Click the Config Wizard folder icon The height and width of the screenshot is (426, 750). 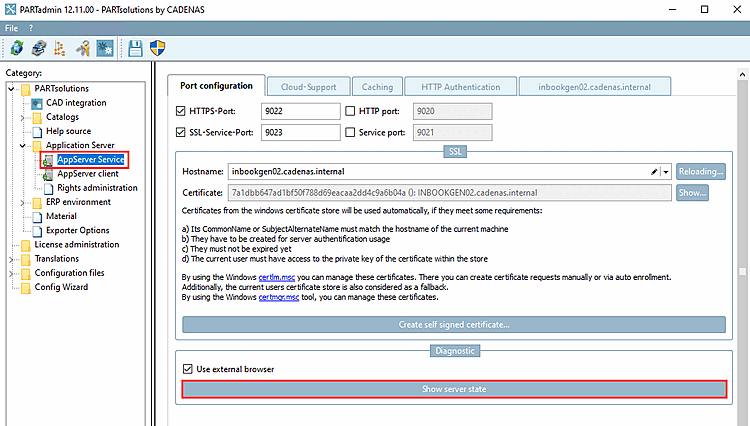(x=26, y=288)
